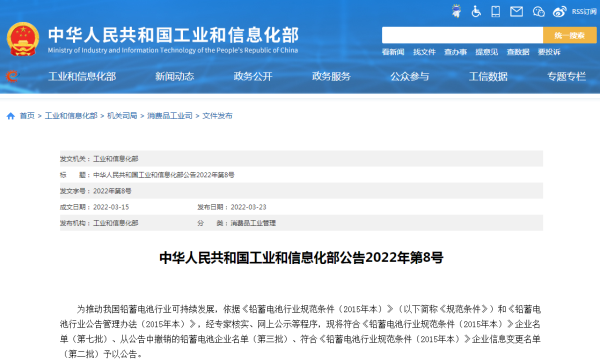This screenshot has width=600, height=362.
Task: Open the 公众参与 navigation menu
Action: pos(410,77)
